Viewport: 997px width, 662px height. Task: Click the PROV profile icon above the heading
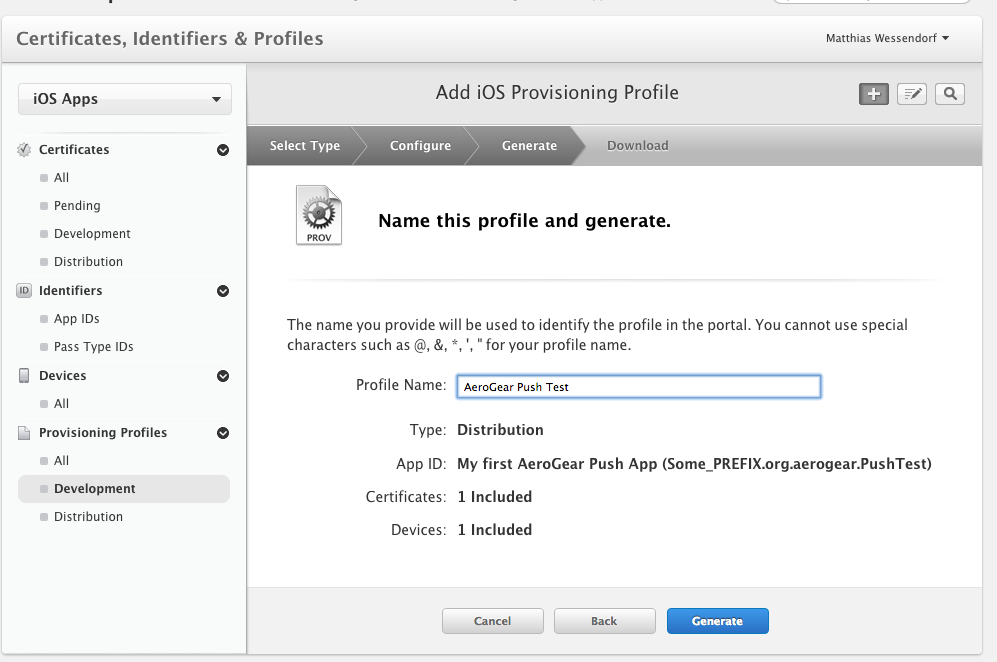click(x=317, y=214)
